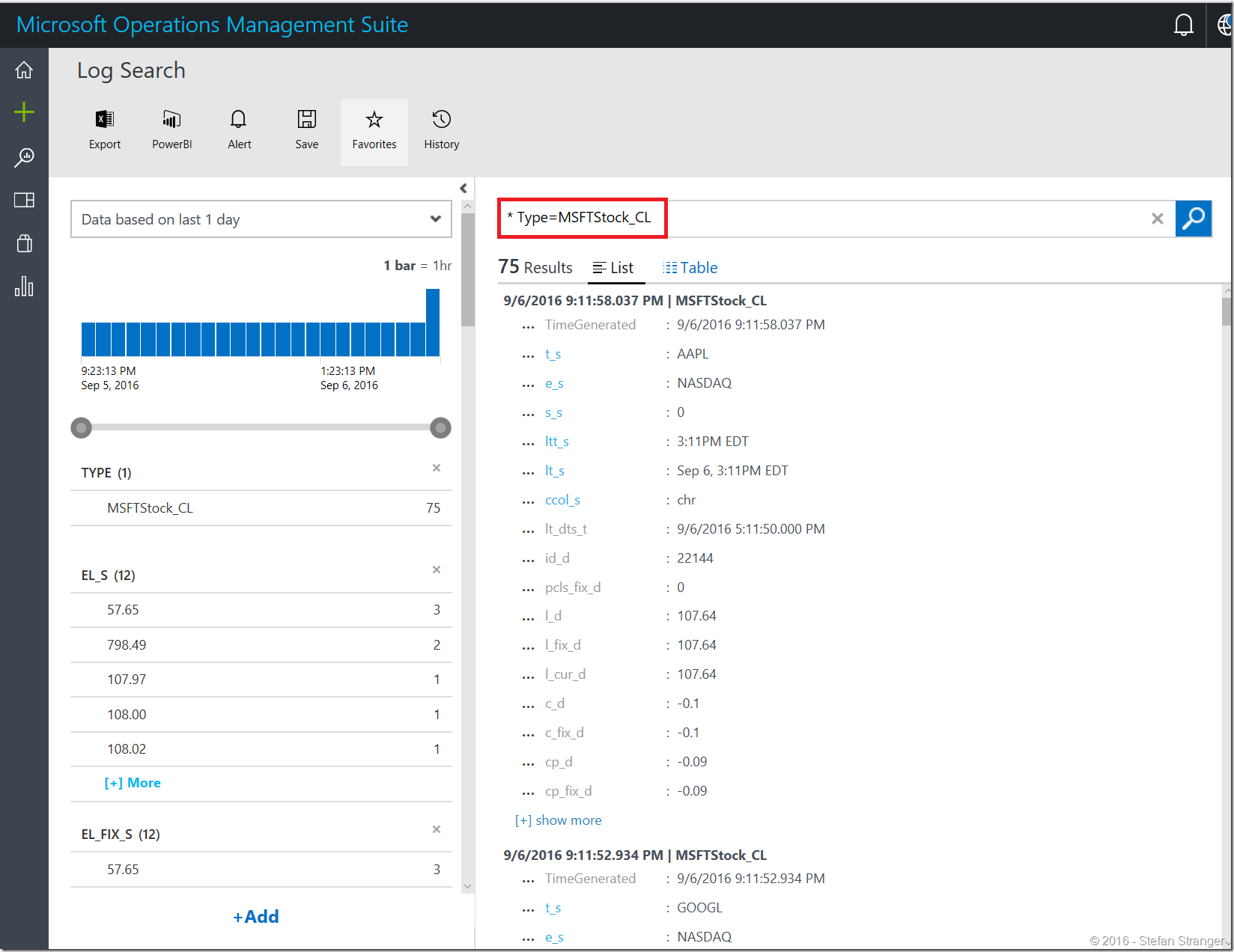Click the green plus icon in sidebar
Image resolution: width=1234 pixels, height=952 pixels.
[24, 112]
